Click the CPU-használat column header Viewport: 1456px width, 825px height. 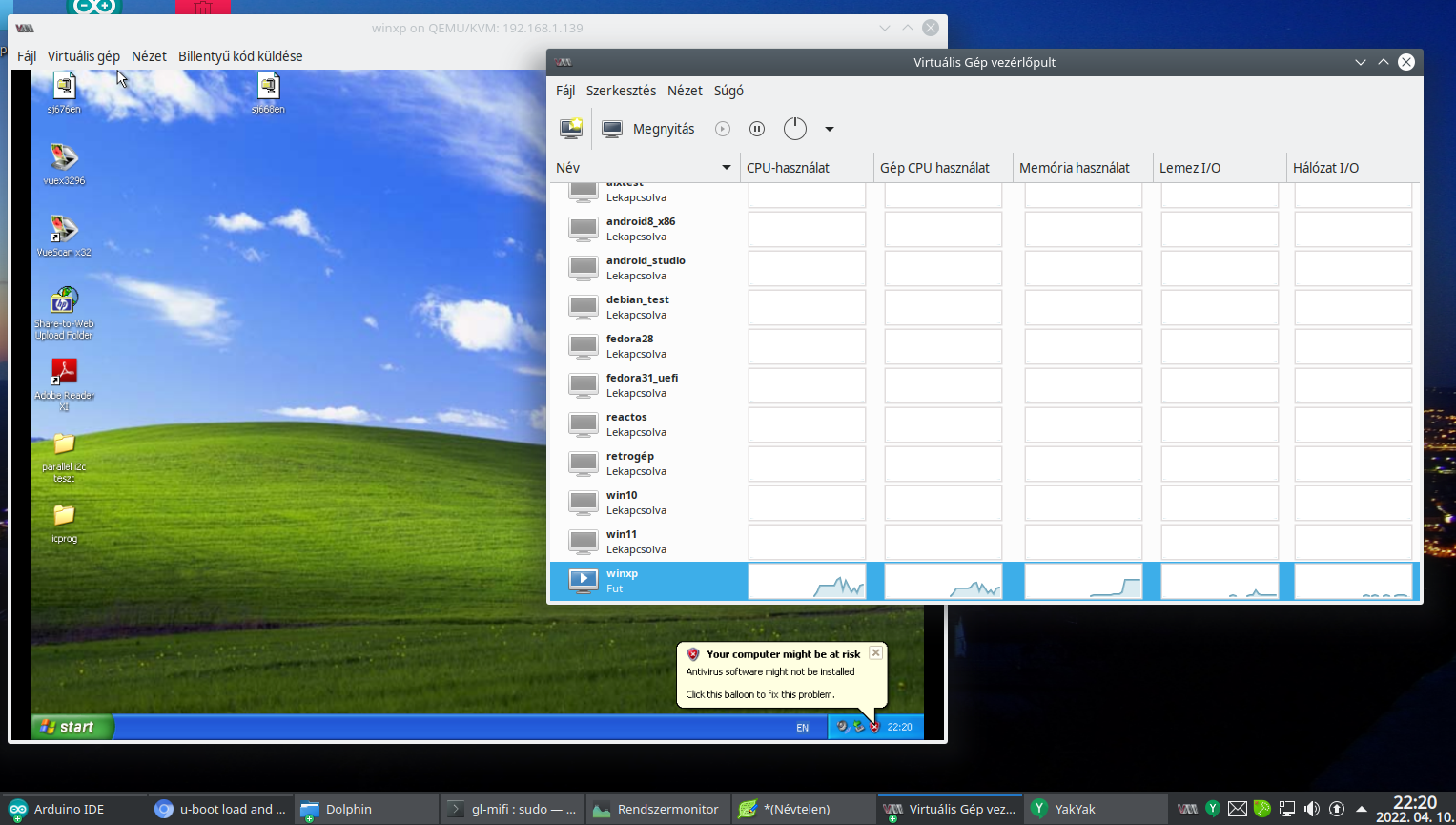[x=807, y=168]
